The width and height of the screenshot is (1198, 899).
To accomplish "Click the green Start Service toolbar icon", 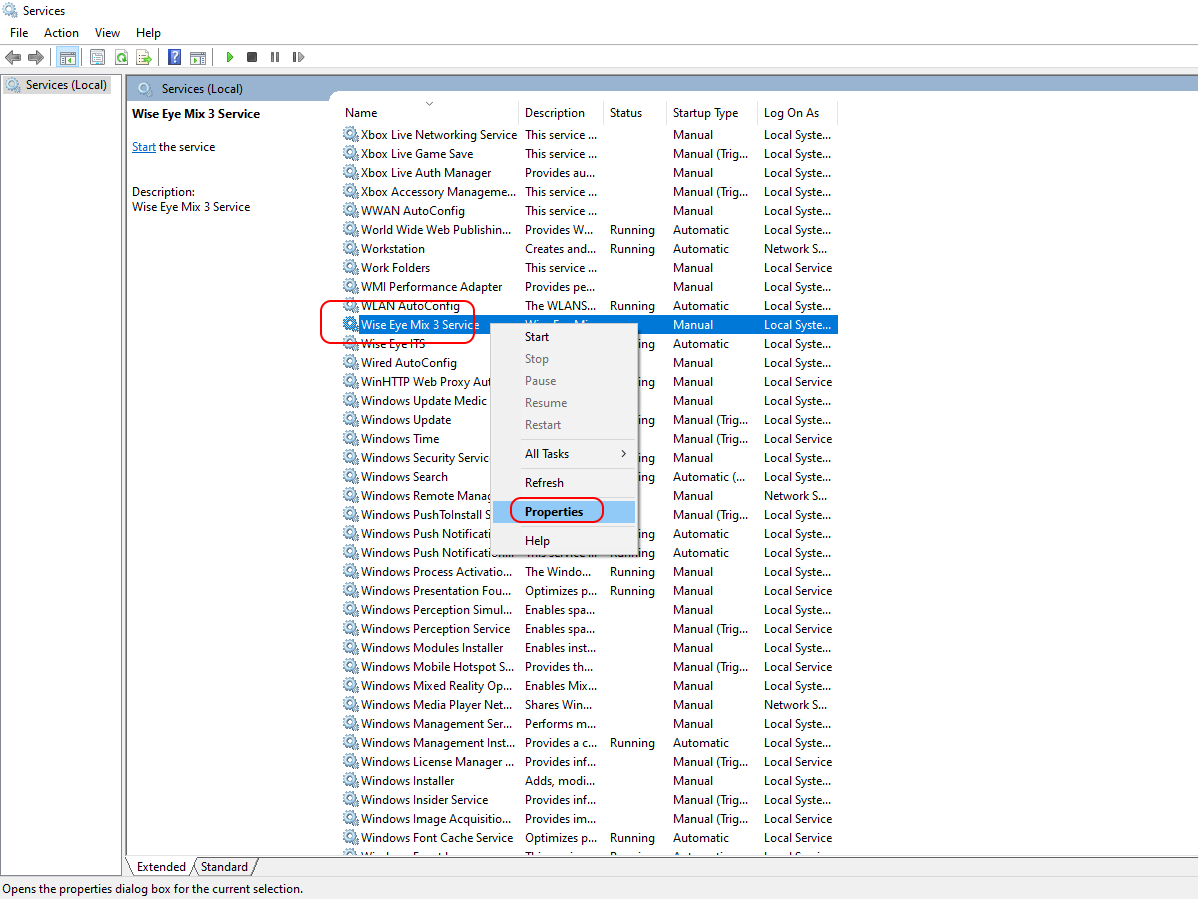I will pyautogui.click(x=230, y=58).
